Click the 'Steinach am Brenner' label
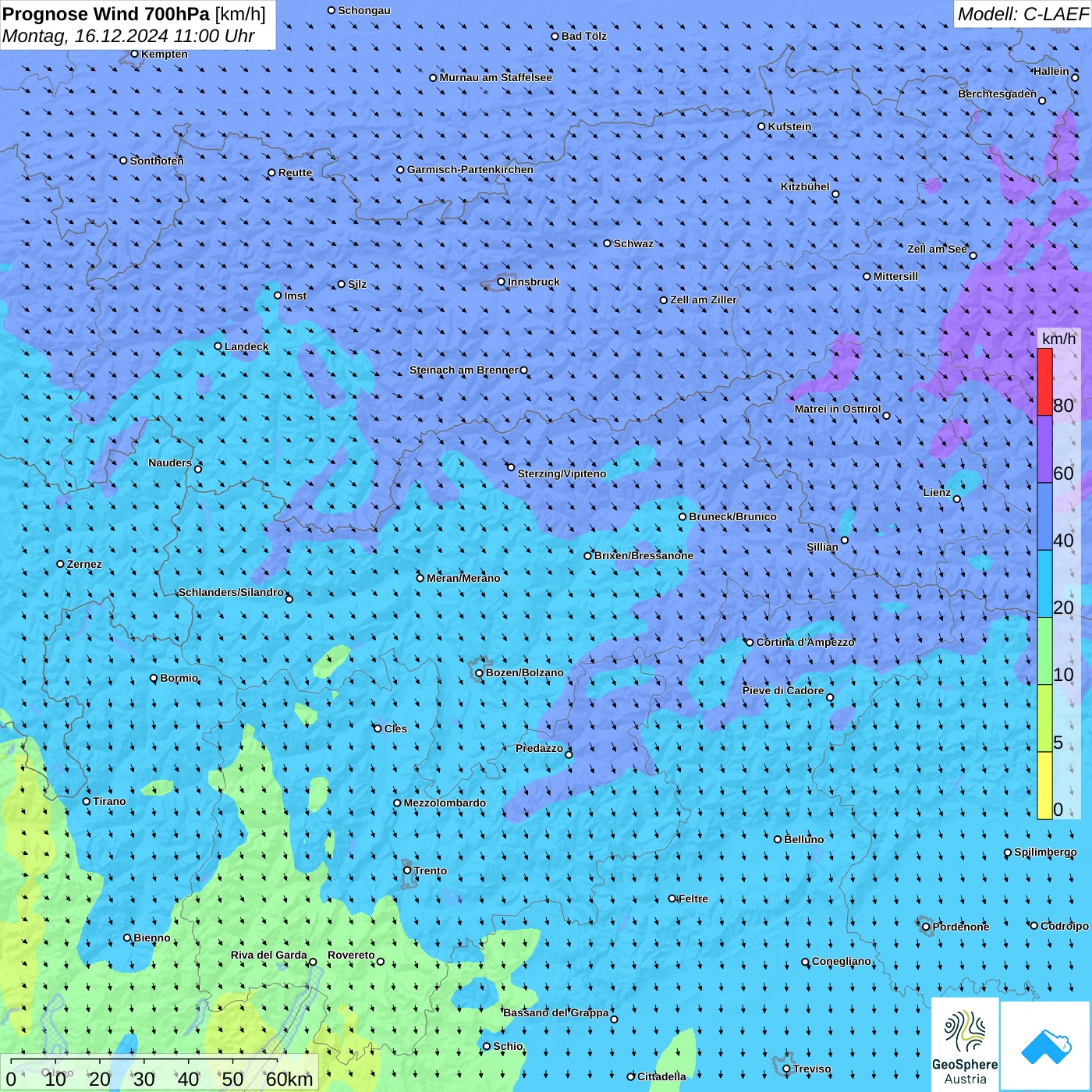The width and height of the screenshot is (1092, 1092). tap(464, 370)
